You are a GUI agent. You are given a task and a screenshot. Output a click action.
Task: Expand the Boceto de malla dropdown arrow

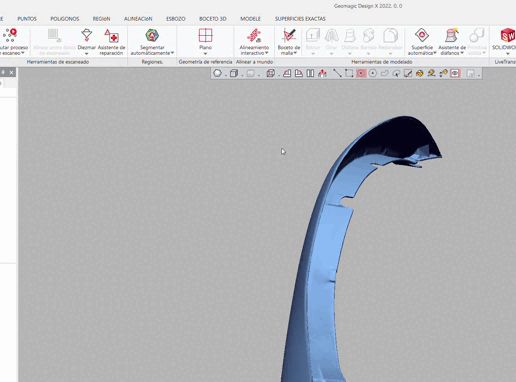(295, 53)
